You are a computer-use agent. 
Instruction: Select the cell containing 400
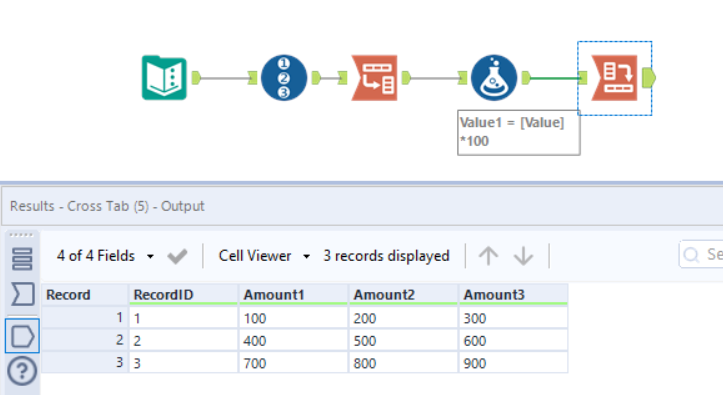[293, 341]
